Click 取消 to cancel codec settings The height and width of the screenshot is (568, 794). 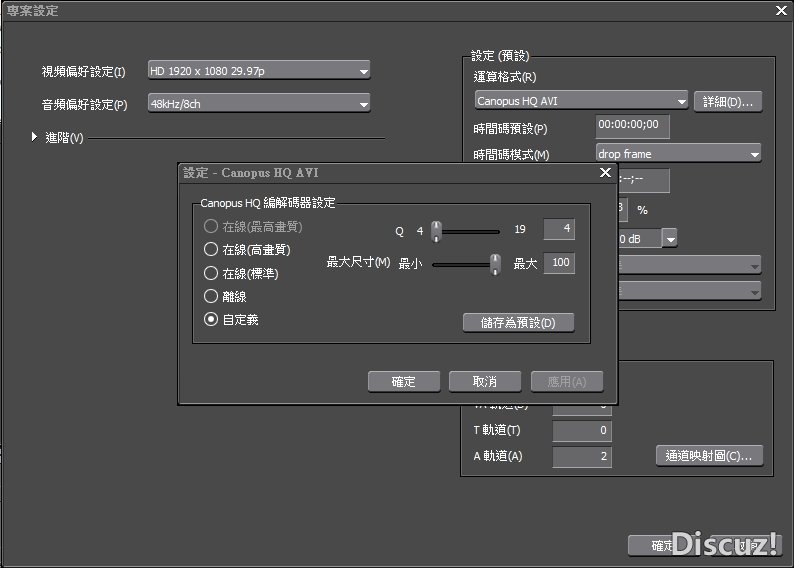pos(485,381)
